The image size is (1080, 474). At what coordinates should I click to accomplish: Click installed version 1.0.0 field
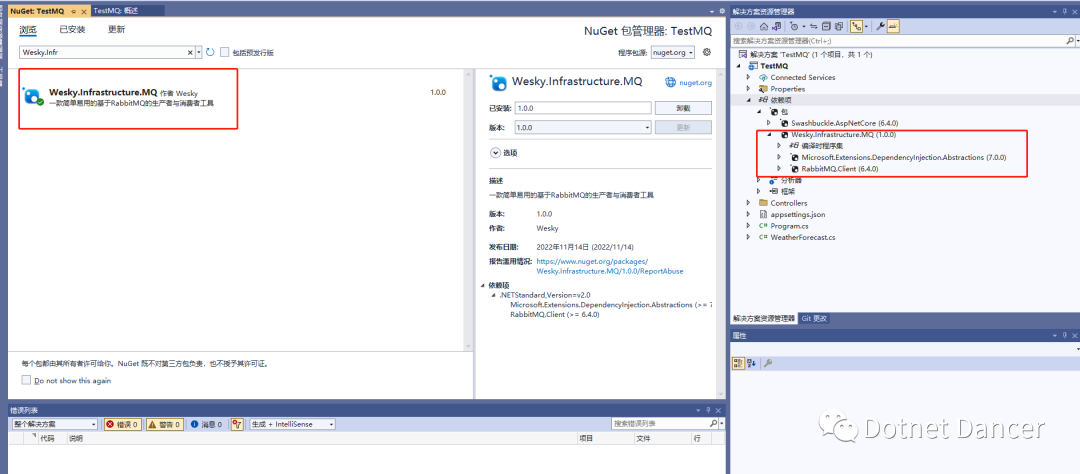(x=583, y=108)
